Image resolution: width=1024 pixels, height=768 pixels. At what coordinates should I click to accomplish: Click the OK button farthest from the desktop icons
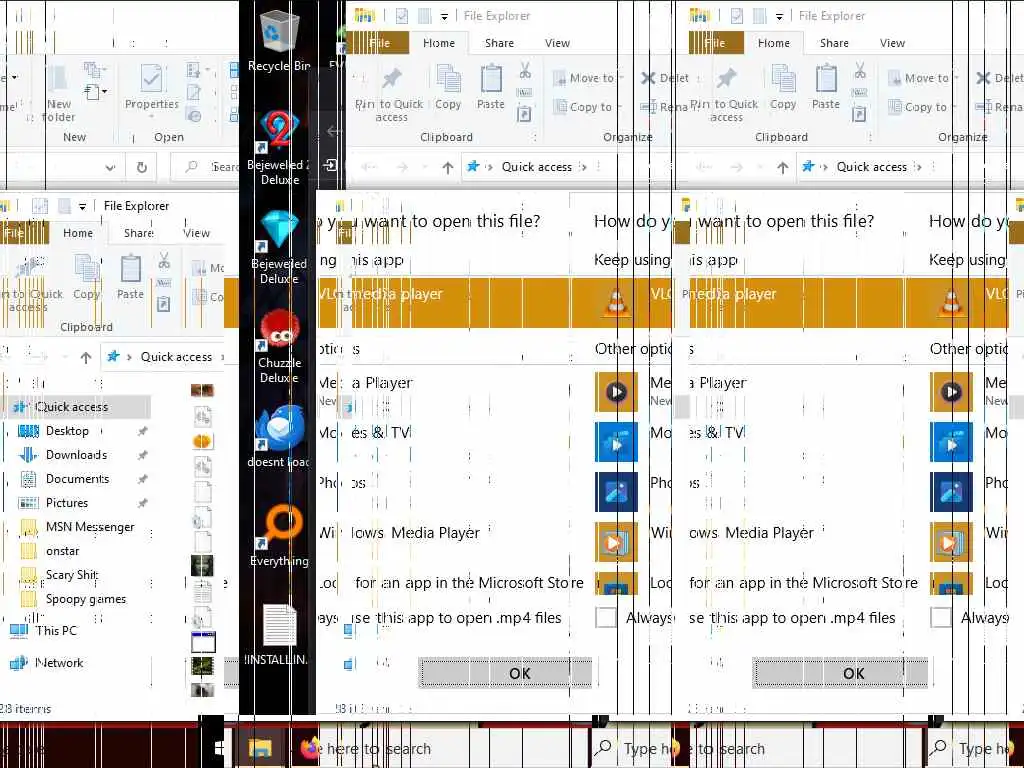[x=840, y=673]
